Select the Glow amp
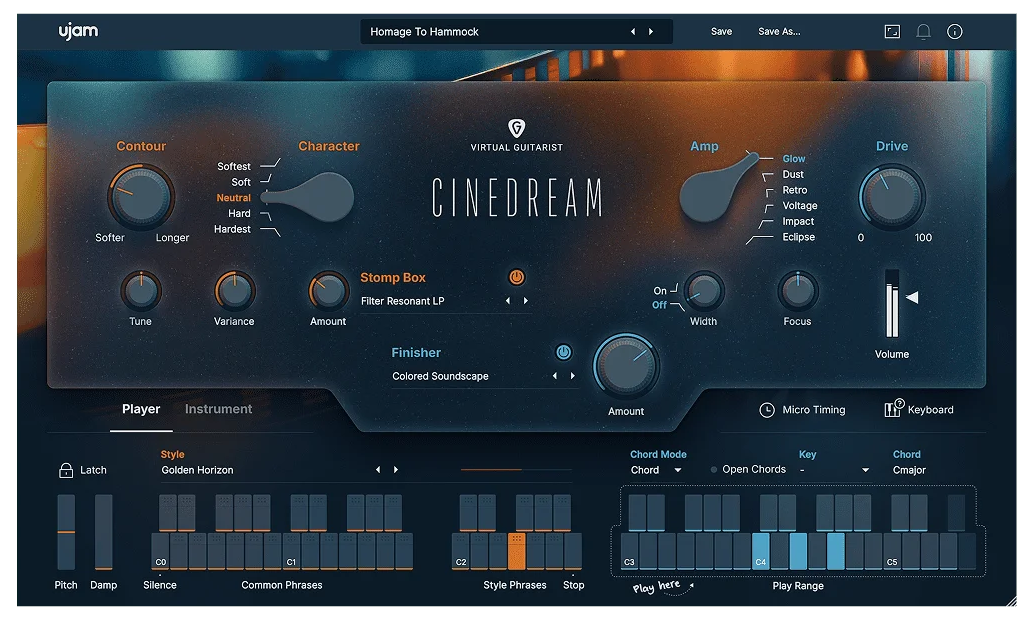1034x620 pixels. (x=794, y=159)
